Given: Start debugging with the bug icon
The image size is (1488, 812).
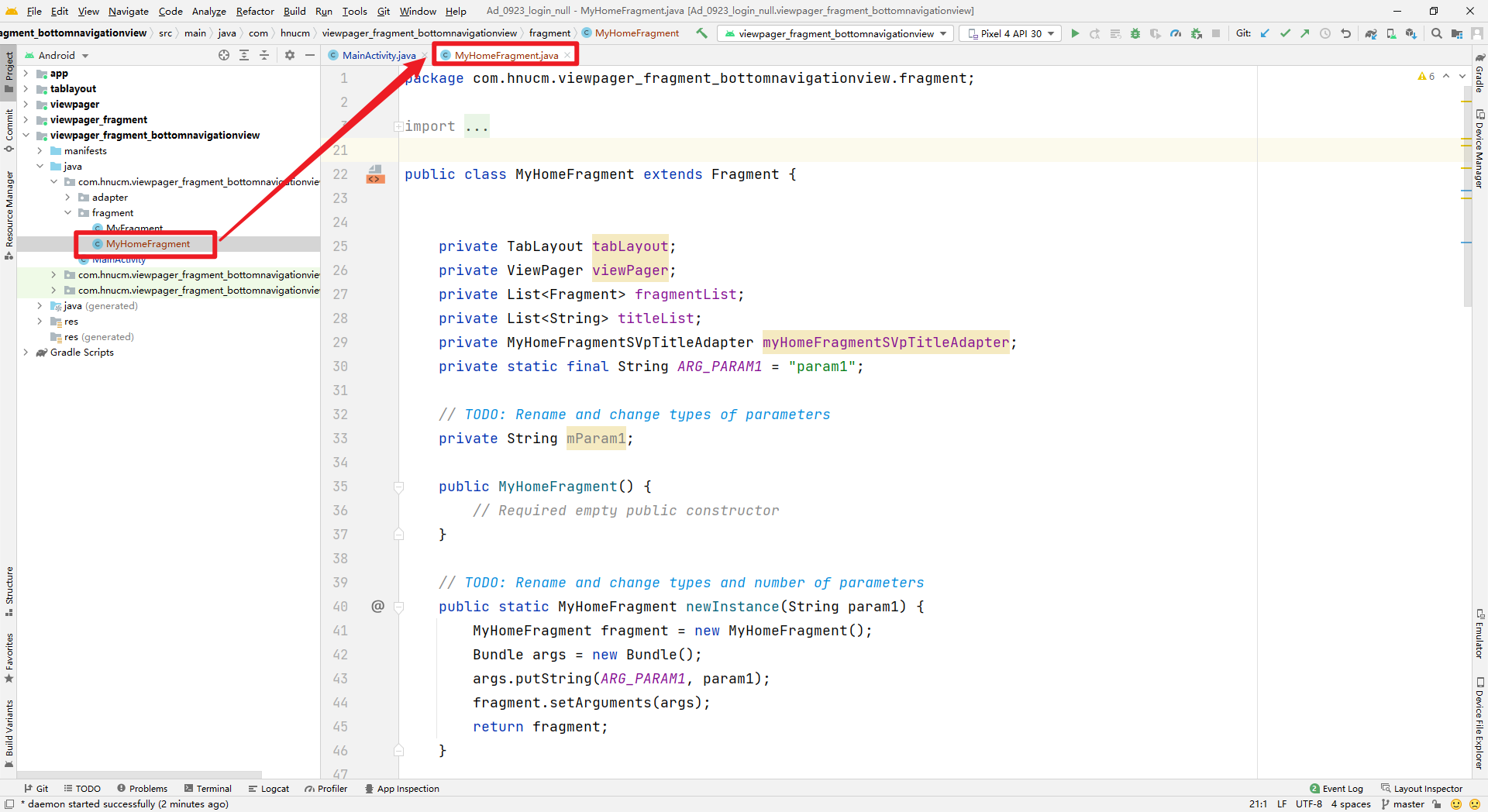Looking at the screenshot, I should point(1135,33).
